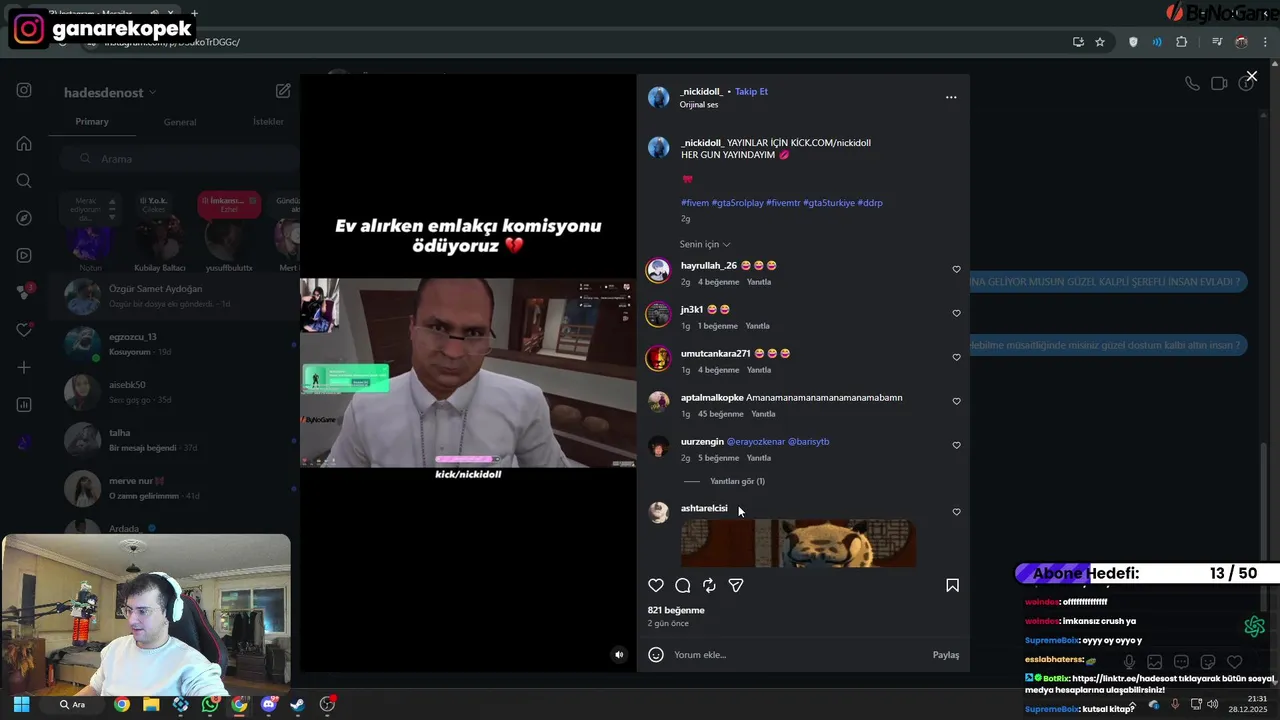The image size is (1280, 720).
Task: Click the Arama search messages field
Action: [178, 159]
